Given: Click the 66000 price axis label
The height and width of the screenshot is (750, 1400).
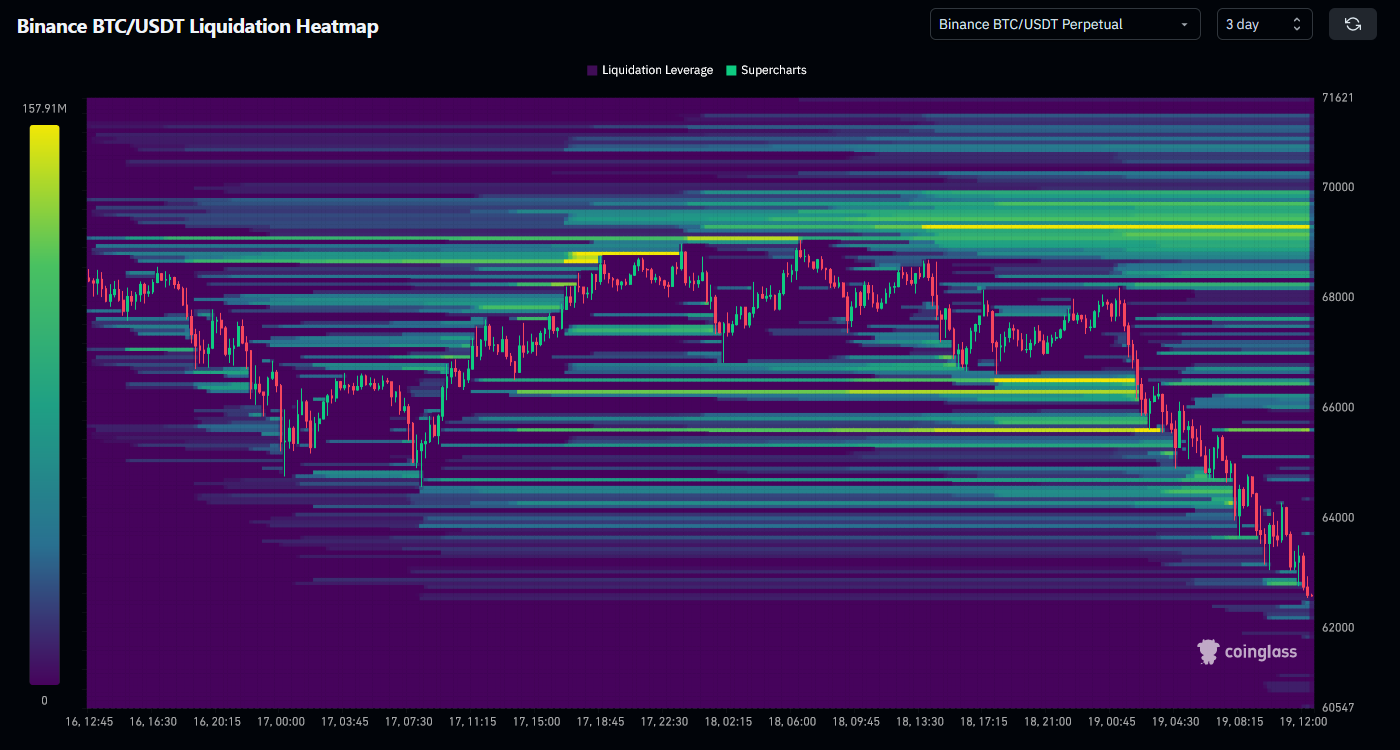Looking at the screenshot, I should click(1337, 407).
